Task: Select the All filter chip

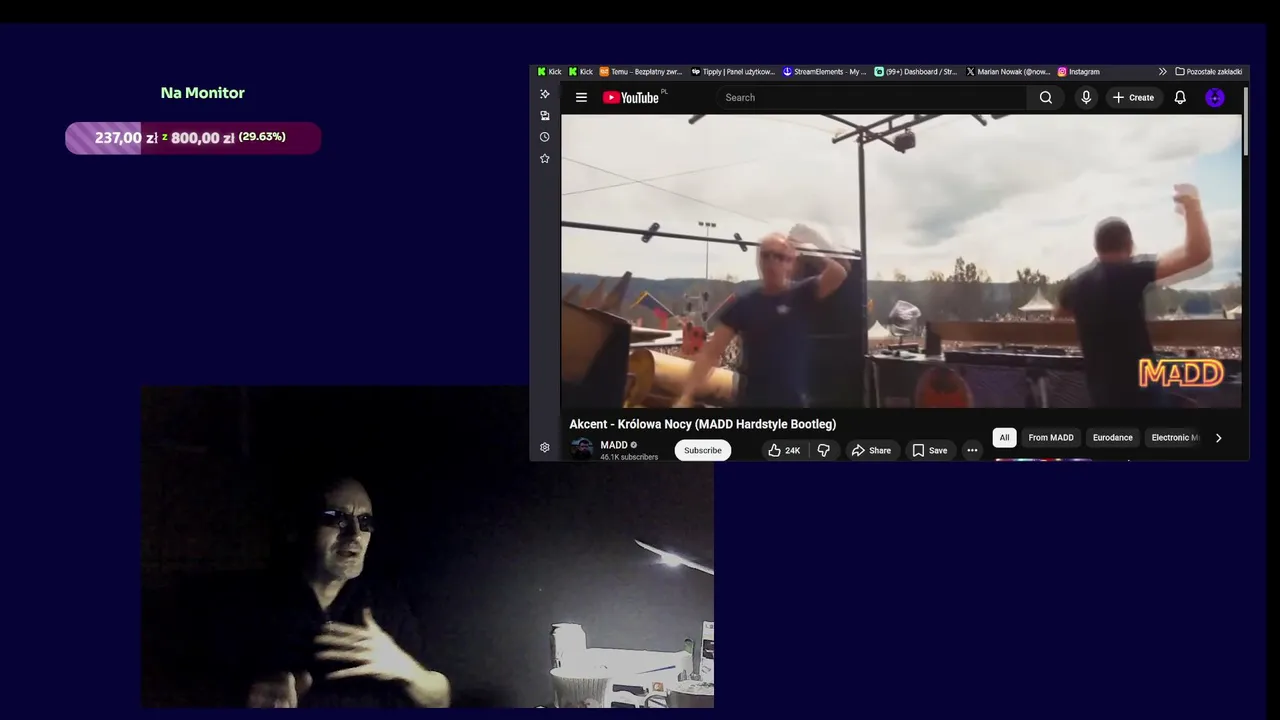Action: pos(1004,438)
